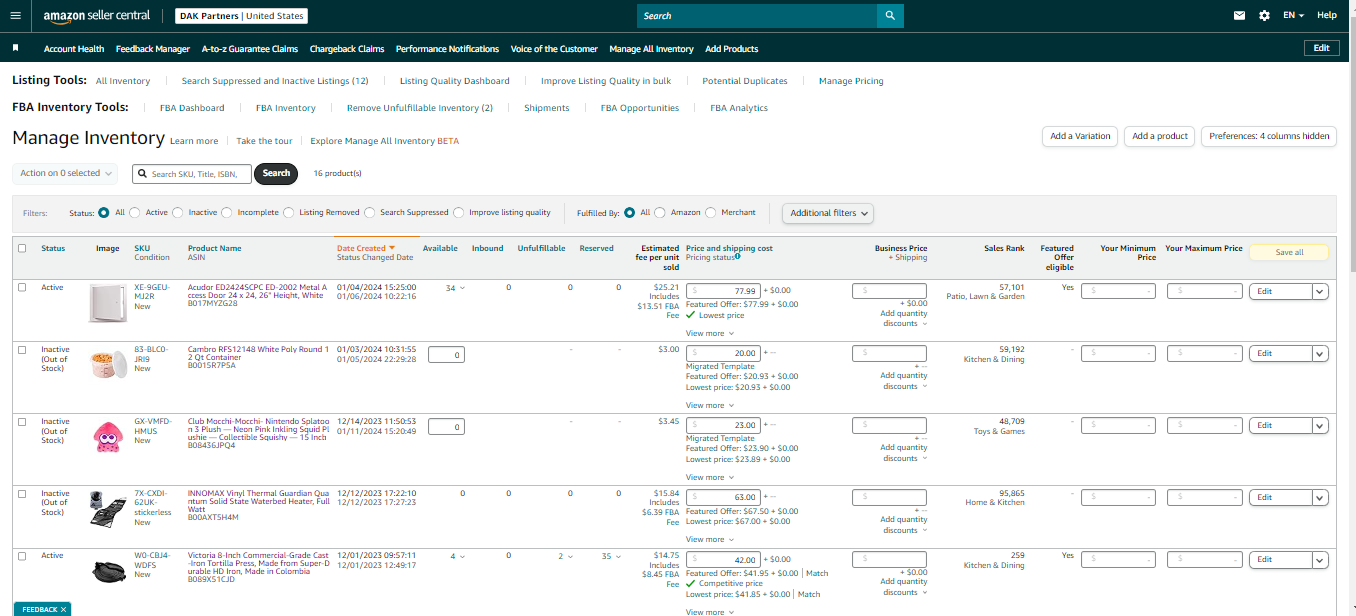Select the Active status radio button
This screenshot has width=1356, height=616.
click(135, 212)
